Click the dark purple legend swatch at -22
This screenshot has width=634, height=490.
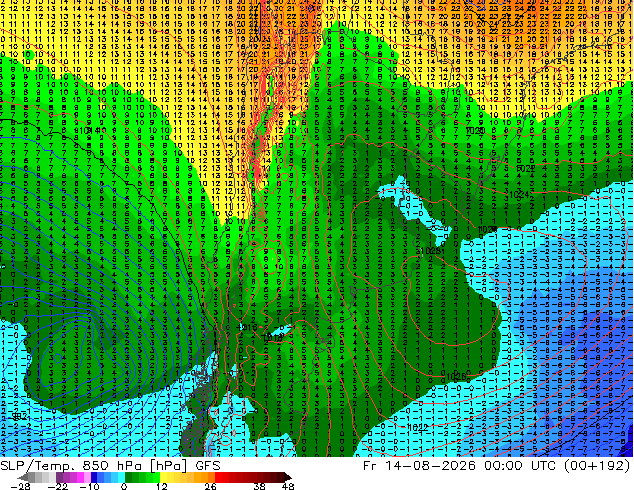[x=59, y=477]
